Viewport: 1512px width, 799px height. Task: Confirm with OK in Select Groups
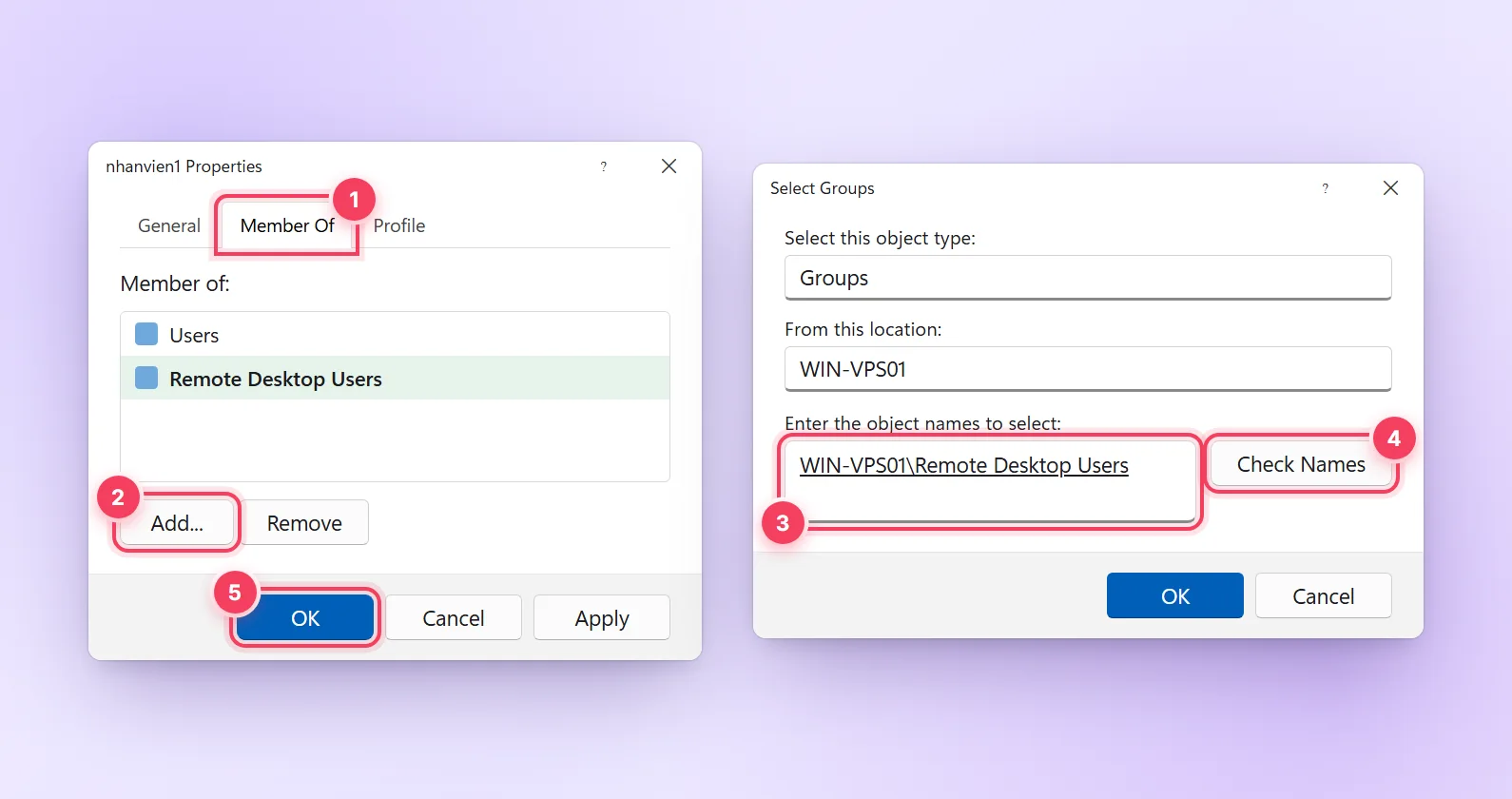point(1175,595)
